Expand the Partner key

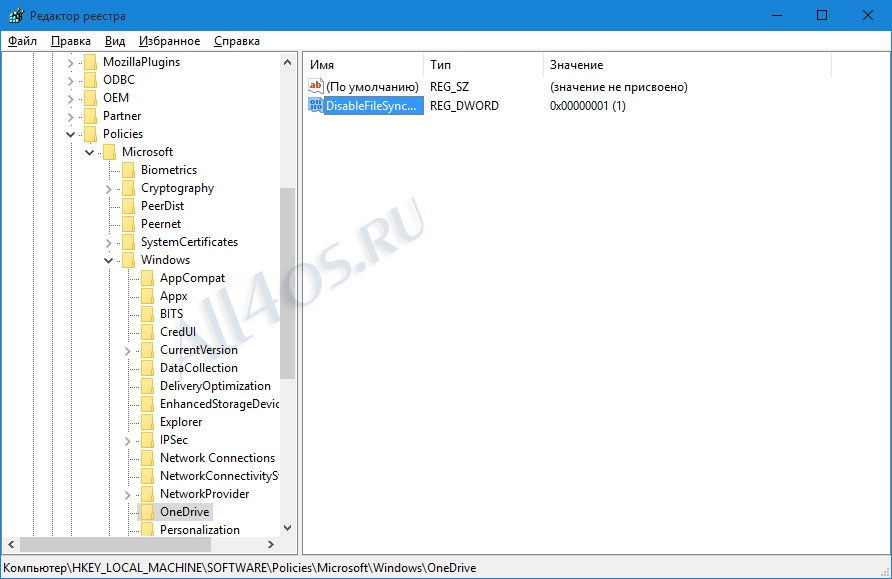pos(71,117)
